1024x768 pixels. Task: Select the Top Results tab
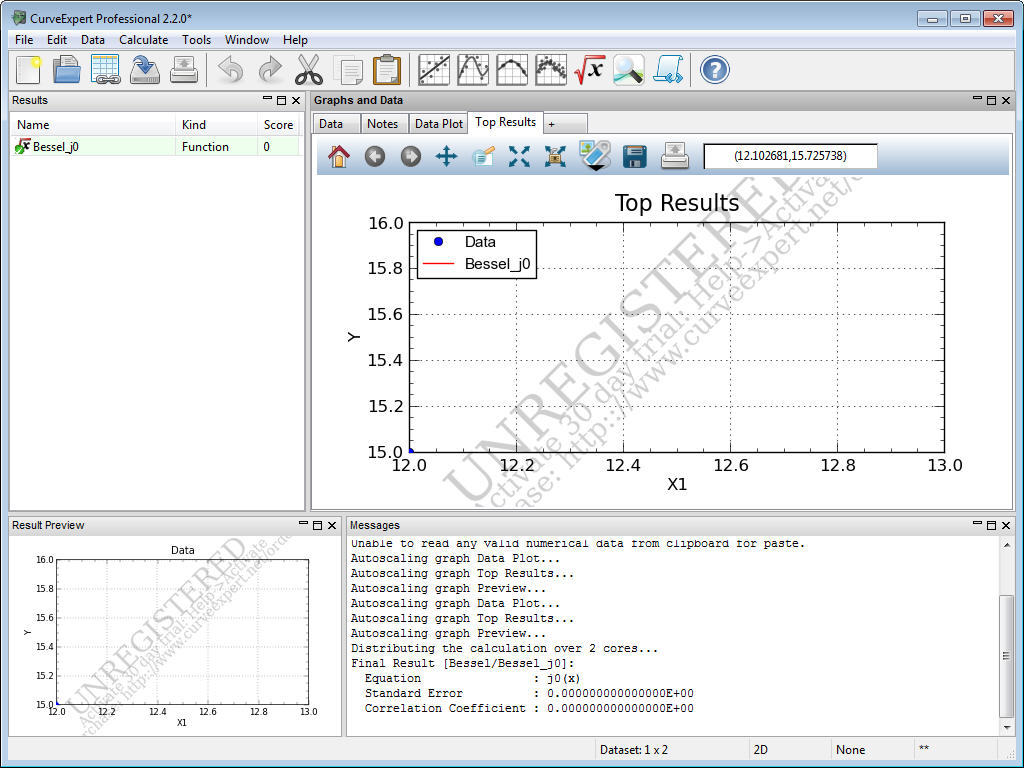click(505, 122)
